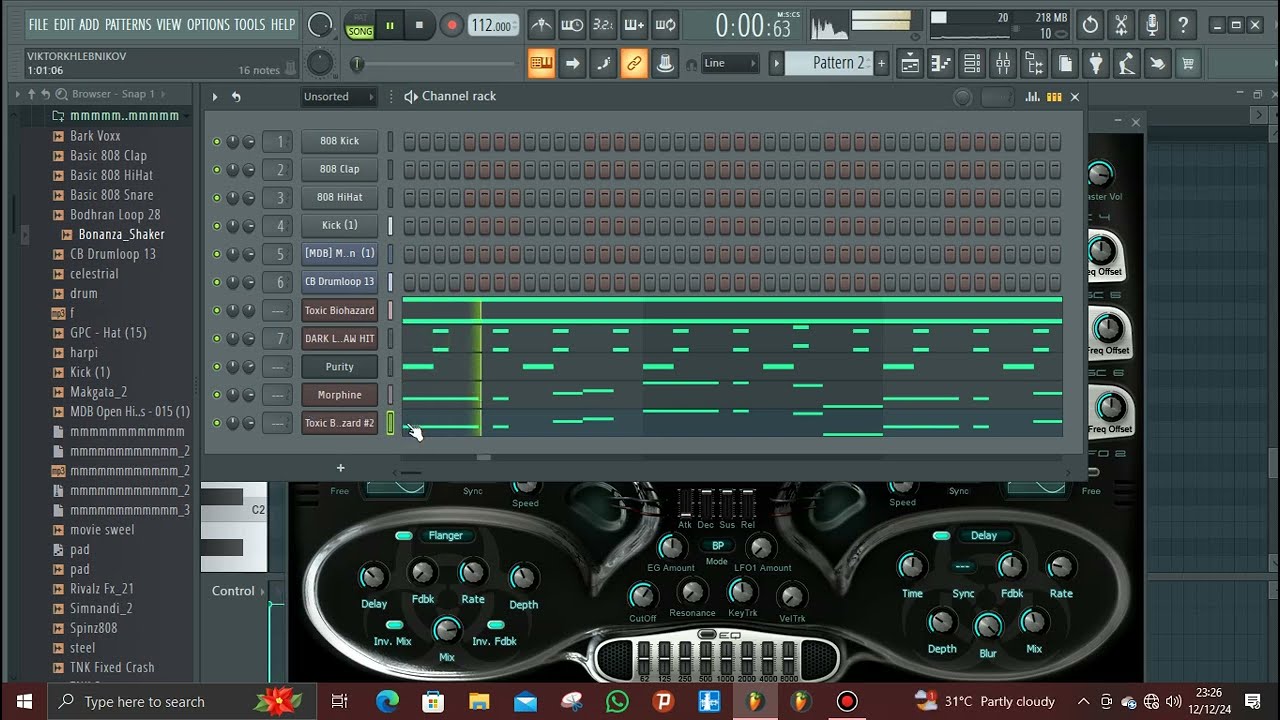Open the TOOLS menu
This screenshot has width=1280, height=720.
coord(250,24)
